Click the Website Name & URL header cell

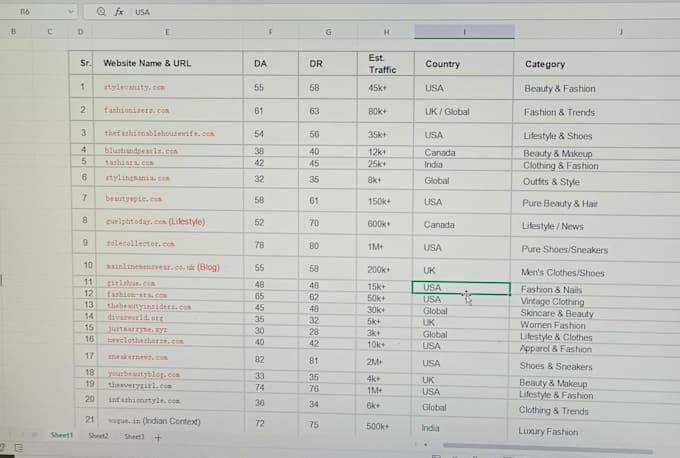tap(168, 63)
